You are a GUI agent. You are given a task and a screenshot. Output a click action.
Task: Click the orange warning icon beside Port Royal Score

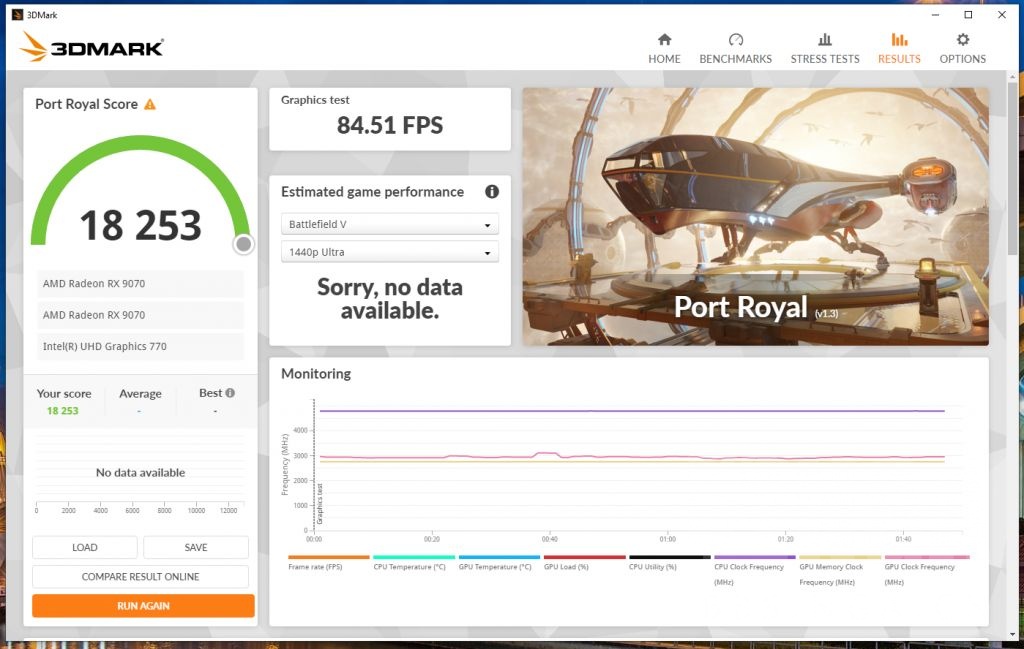(150, 104)
